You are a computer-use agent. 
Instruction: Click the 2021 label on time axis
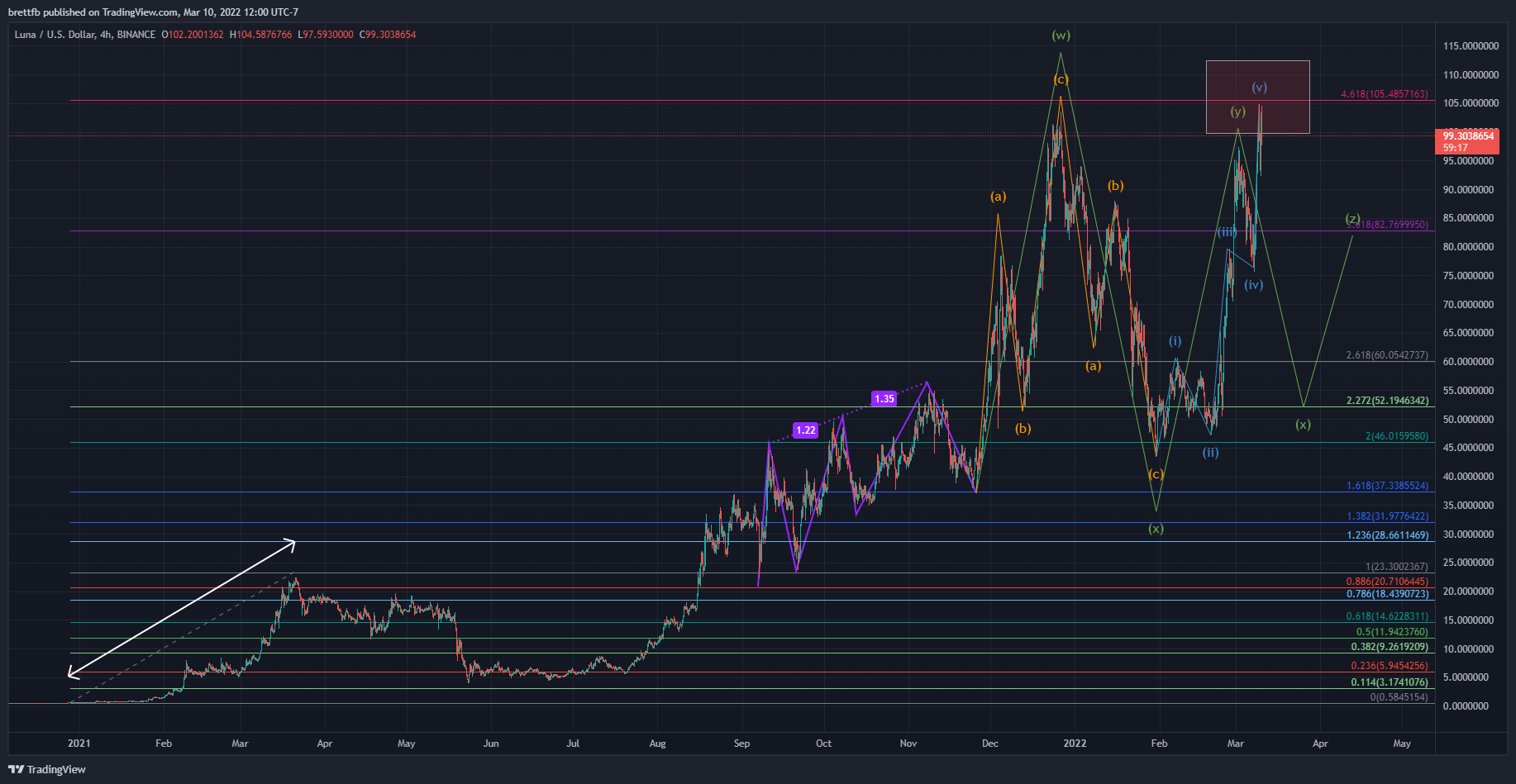[x=79, y=744]
